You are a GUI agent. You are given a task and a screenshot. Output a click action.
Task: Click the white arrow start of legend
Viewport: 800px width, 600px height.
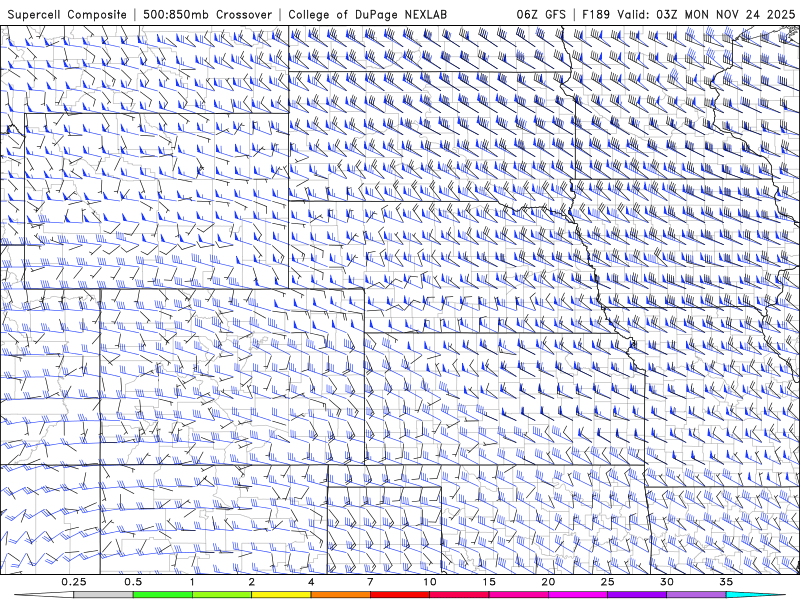pyautogui.click(x=44, y=595)
